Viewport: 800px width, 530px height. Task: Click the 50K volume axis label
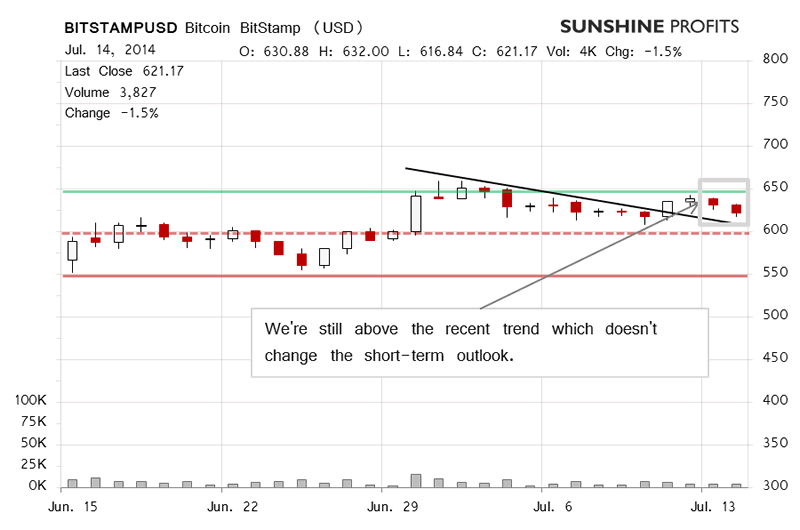click(34, 443)
